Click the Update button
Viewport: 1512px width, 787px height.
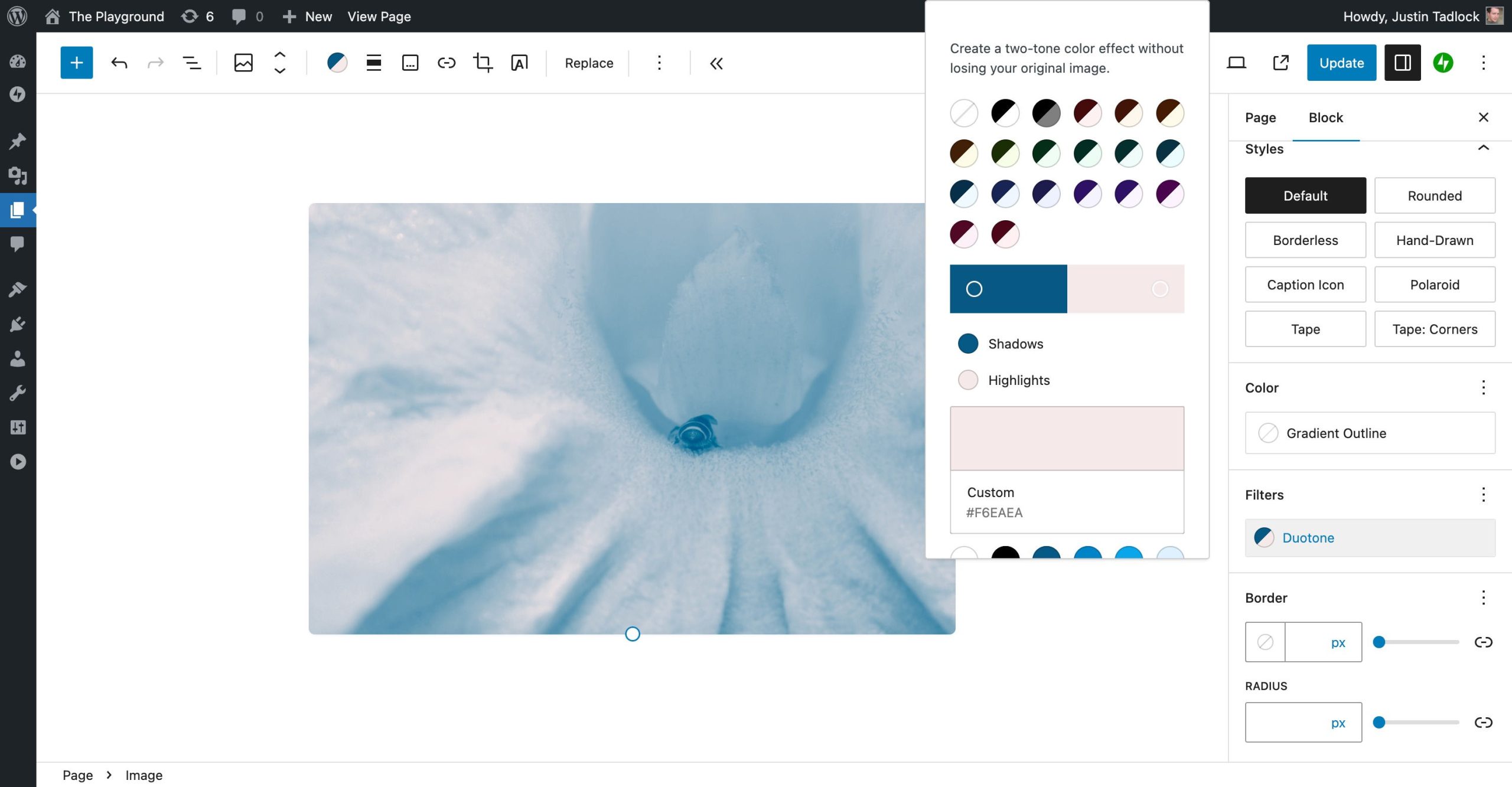pos(1341,62)
